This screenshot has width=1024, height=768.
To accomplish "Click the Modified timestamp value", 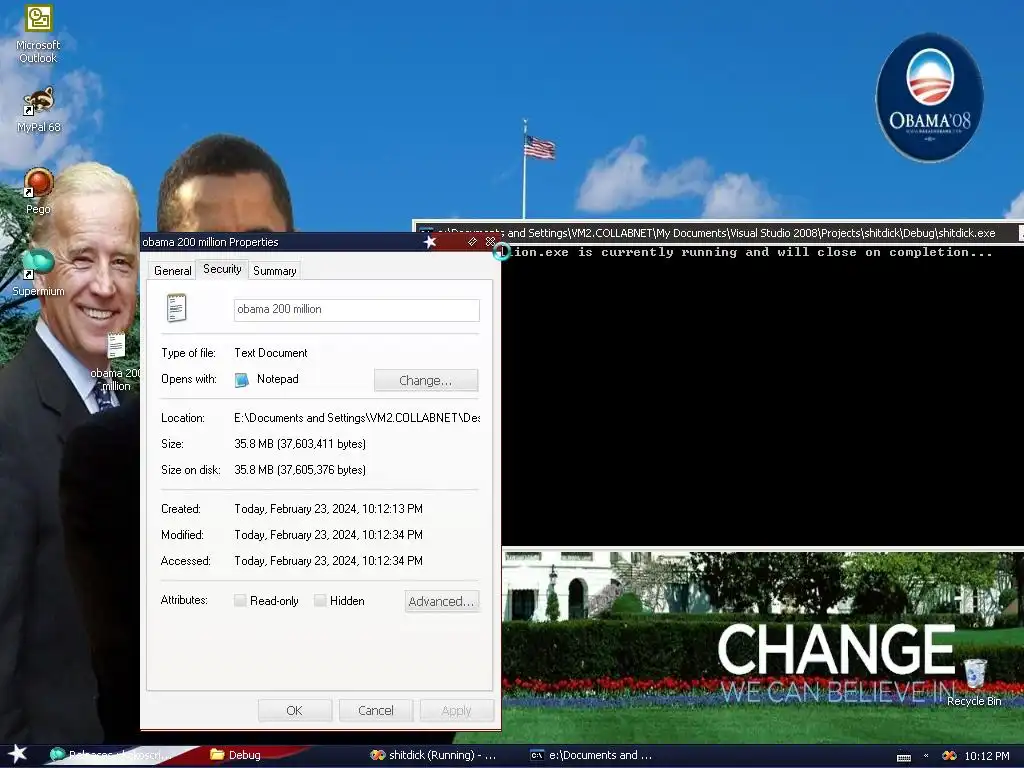I will 328,535.
